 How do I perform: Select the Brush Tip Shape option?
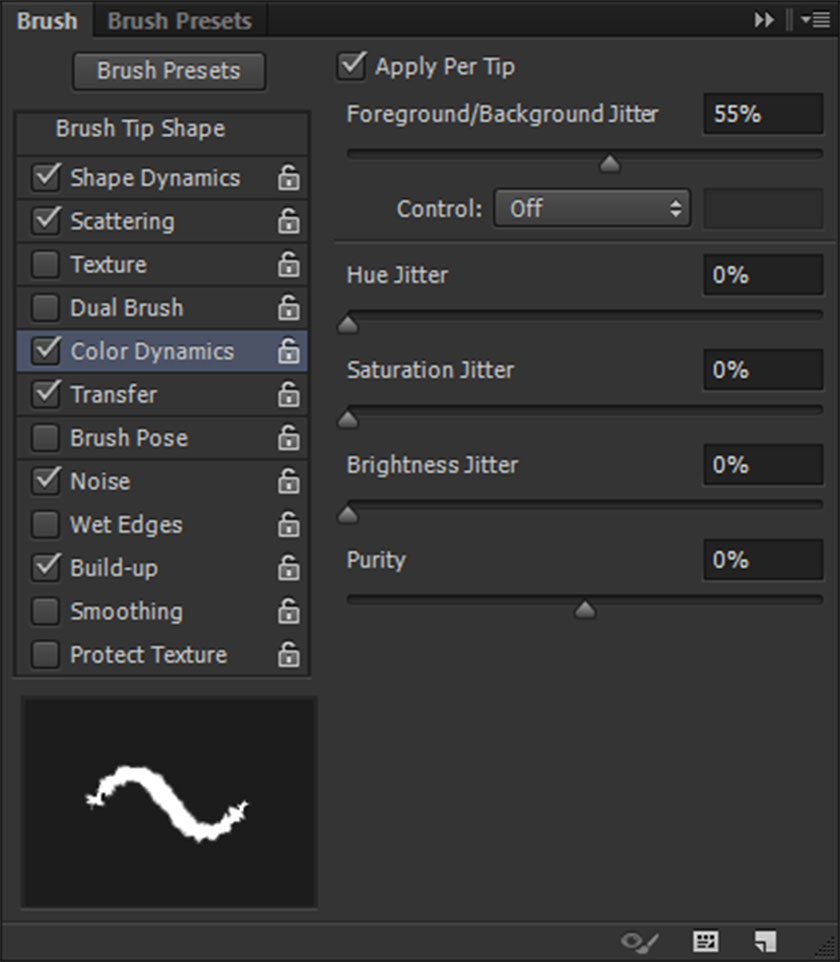(x=140, y=129)
